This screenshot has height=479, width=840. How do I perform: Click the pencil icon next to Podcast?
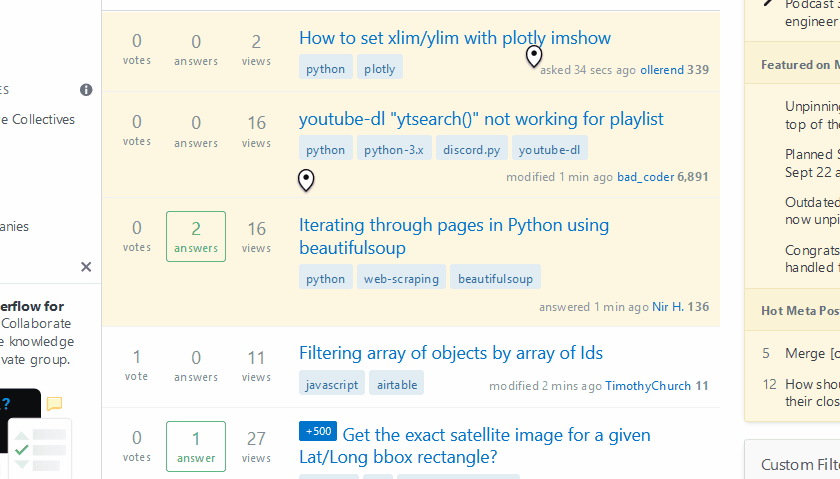(768, 4)
